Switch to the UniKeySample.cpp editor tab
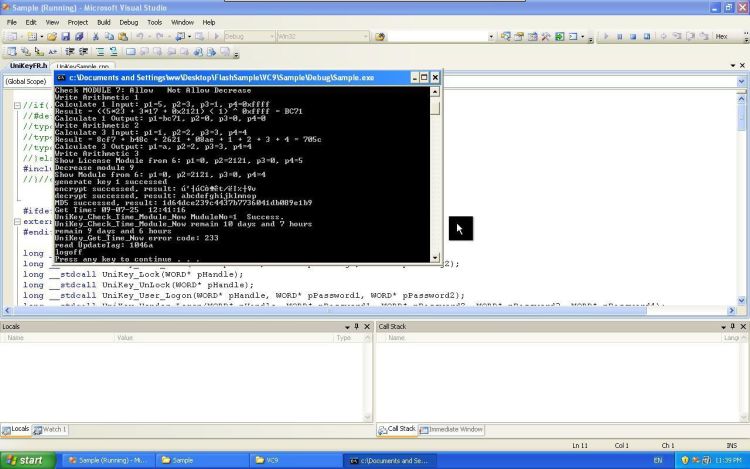The width and height of the screenshot is (750, 469). (x=83, y=66)
